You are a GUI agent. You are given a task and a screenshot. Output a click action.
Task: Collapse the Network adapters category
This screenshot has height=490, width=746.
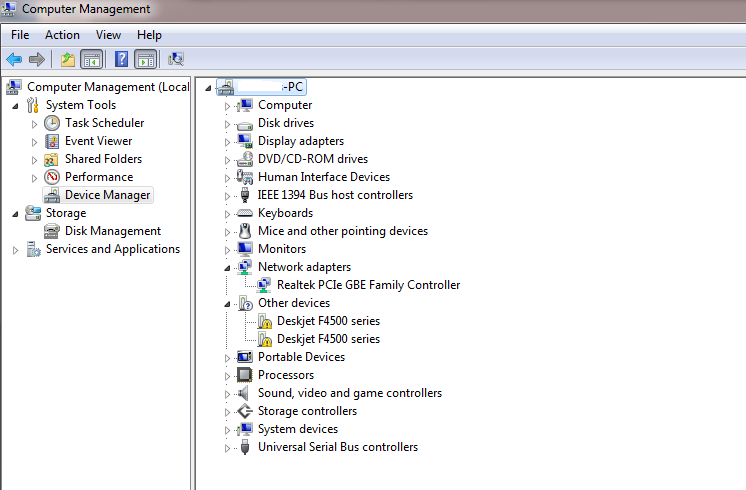(x=227, y=268)
